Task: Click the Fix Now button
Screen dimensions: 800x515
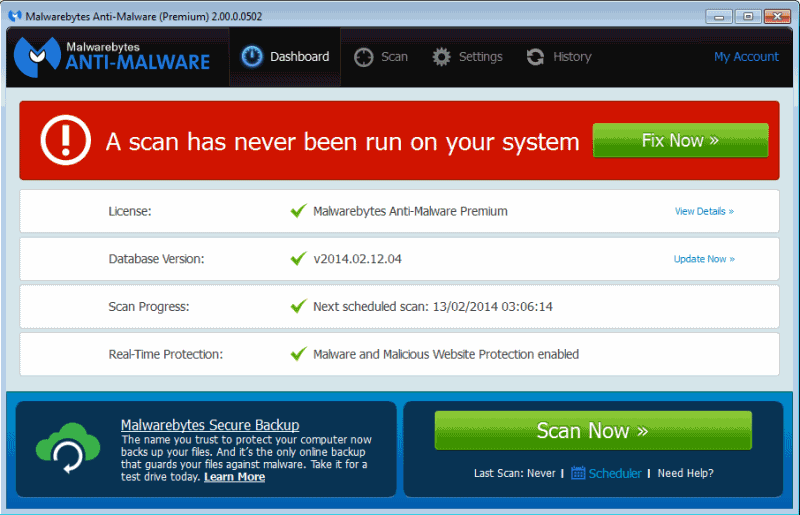Action: (681, 140)
